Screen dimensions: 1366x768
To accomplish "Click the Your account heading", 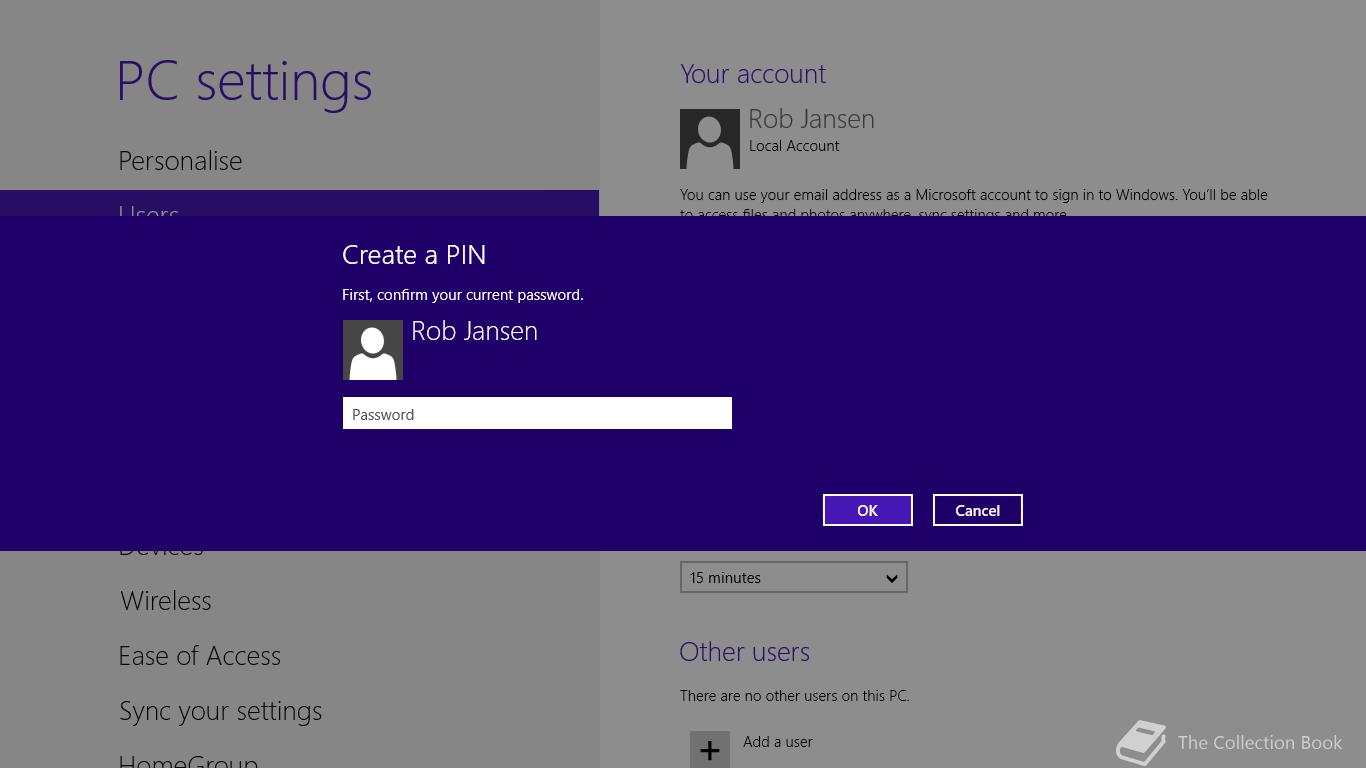I will tap(753, 74).
